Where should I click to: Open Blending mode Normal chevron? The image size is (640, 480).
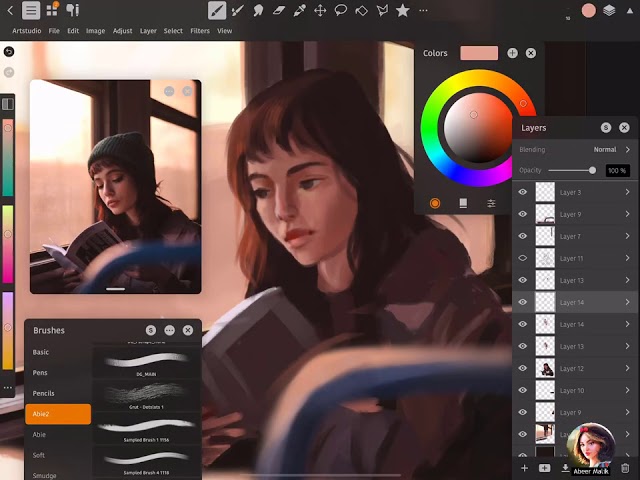(x=628, y=149)
